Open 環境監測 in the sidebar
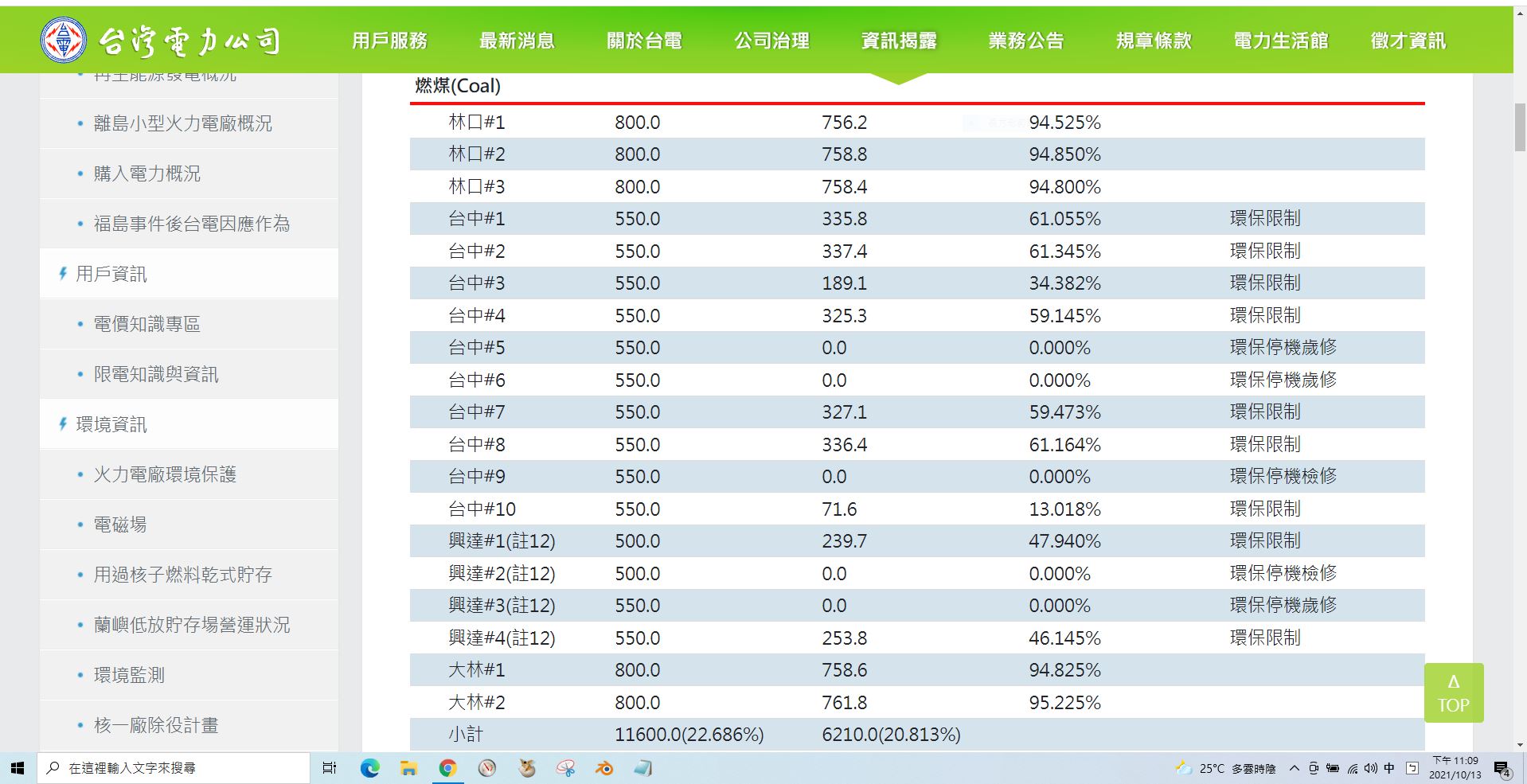 pos(129,675)
